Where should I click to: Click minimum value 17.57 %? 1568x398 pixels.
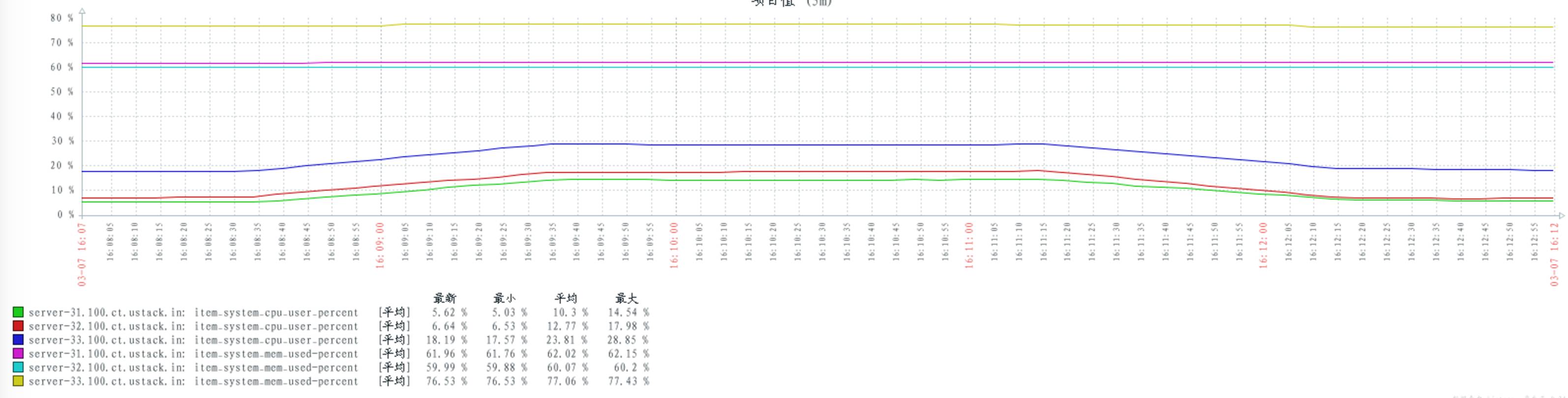coord(507,340)
